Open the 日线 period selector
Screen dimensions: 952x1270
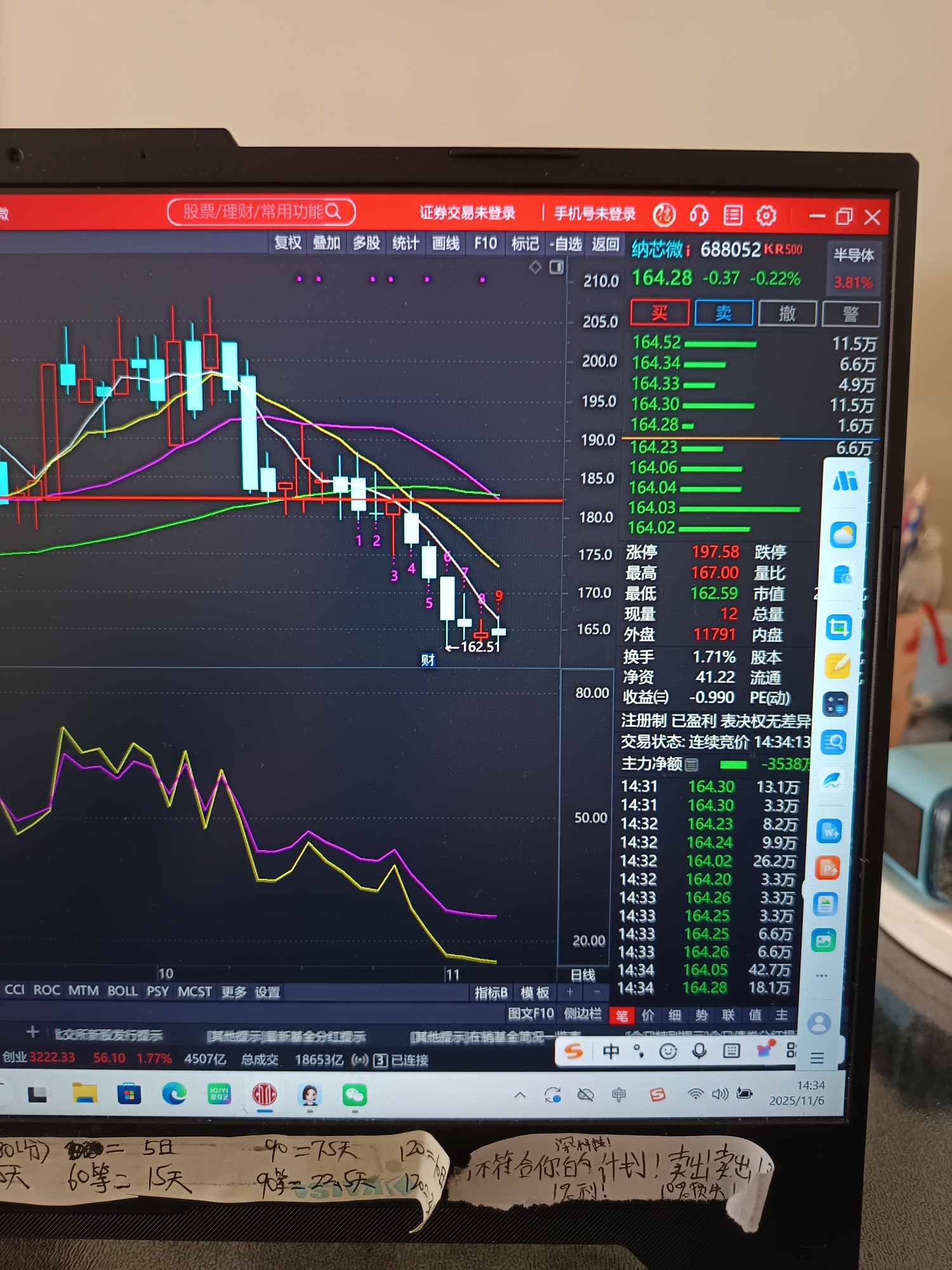[583, 975]
